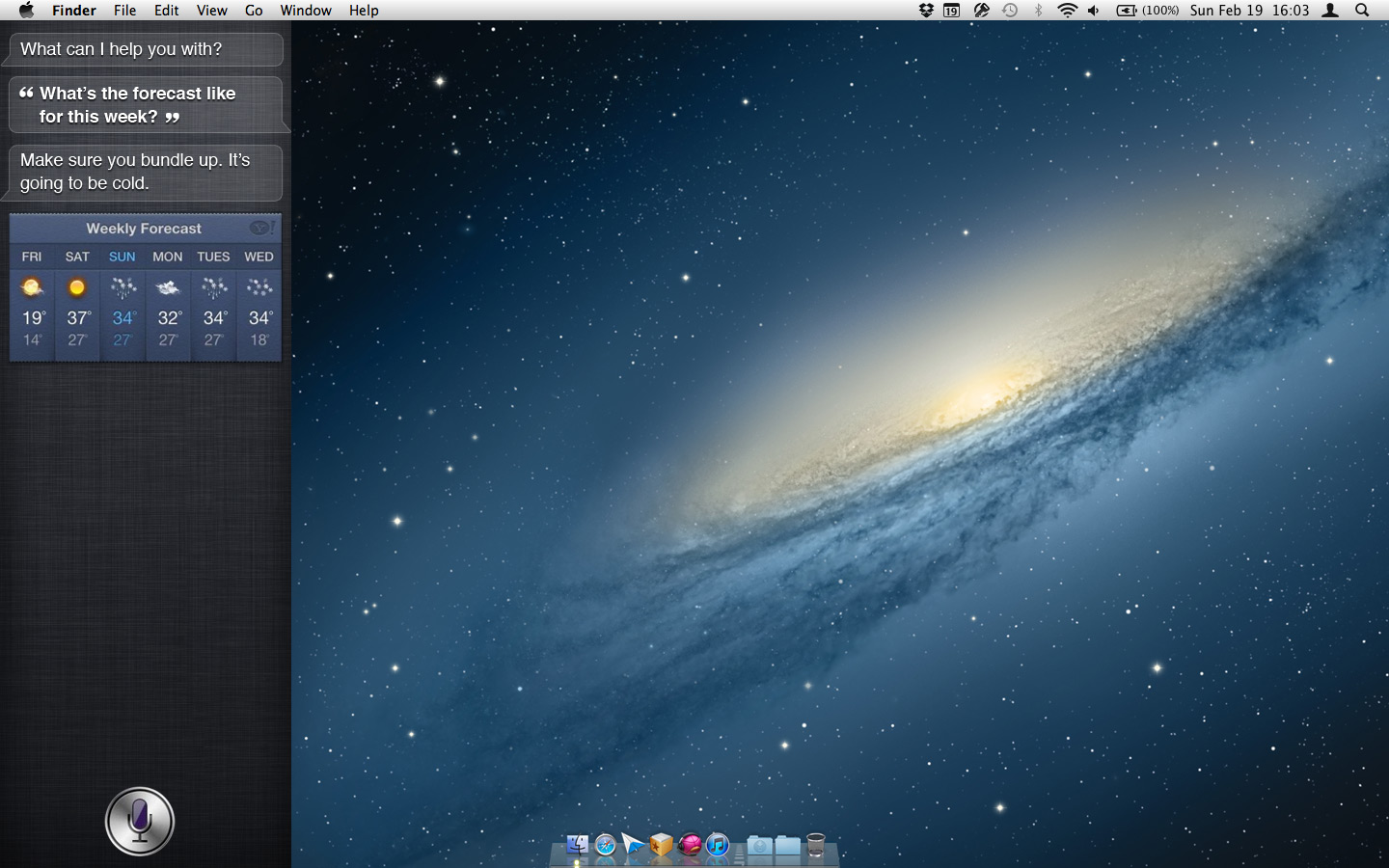1389x868 pixels.
Task: Click Wednesday's low of 18°
Action: point(259,340)
